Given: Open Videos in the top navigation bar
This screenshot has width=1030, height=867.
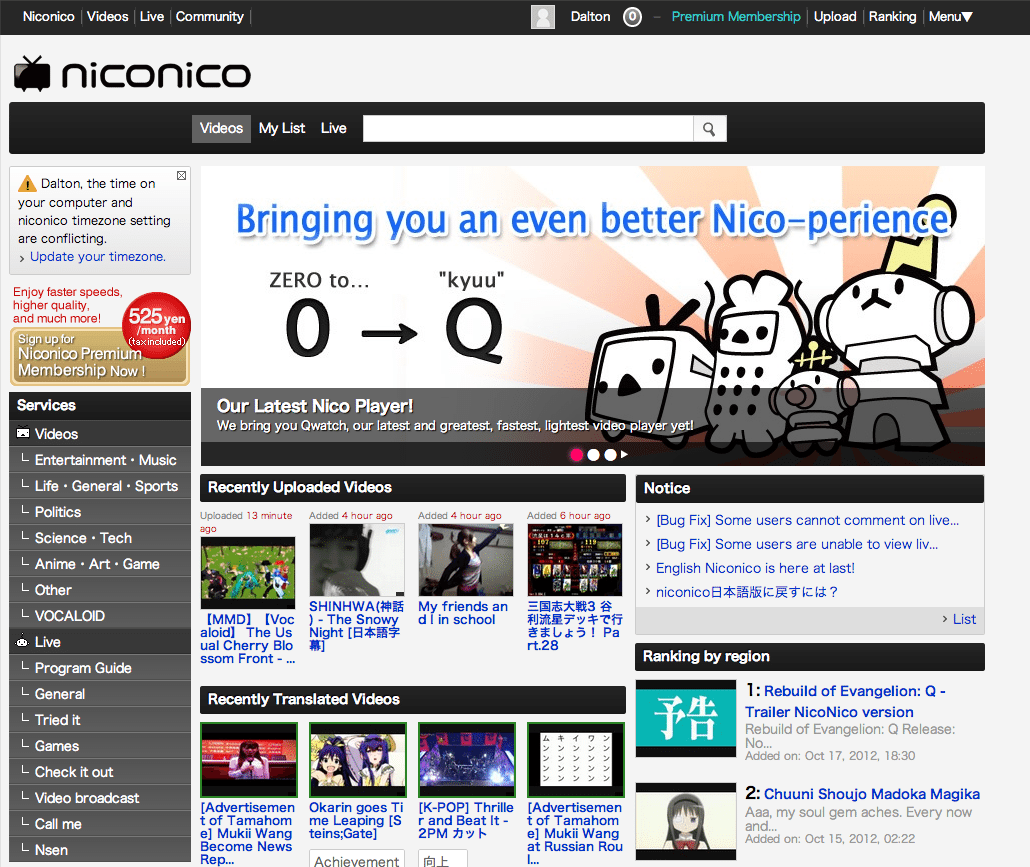Looking at the screenshot, I should [x=107, y=17].
